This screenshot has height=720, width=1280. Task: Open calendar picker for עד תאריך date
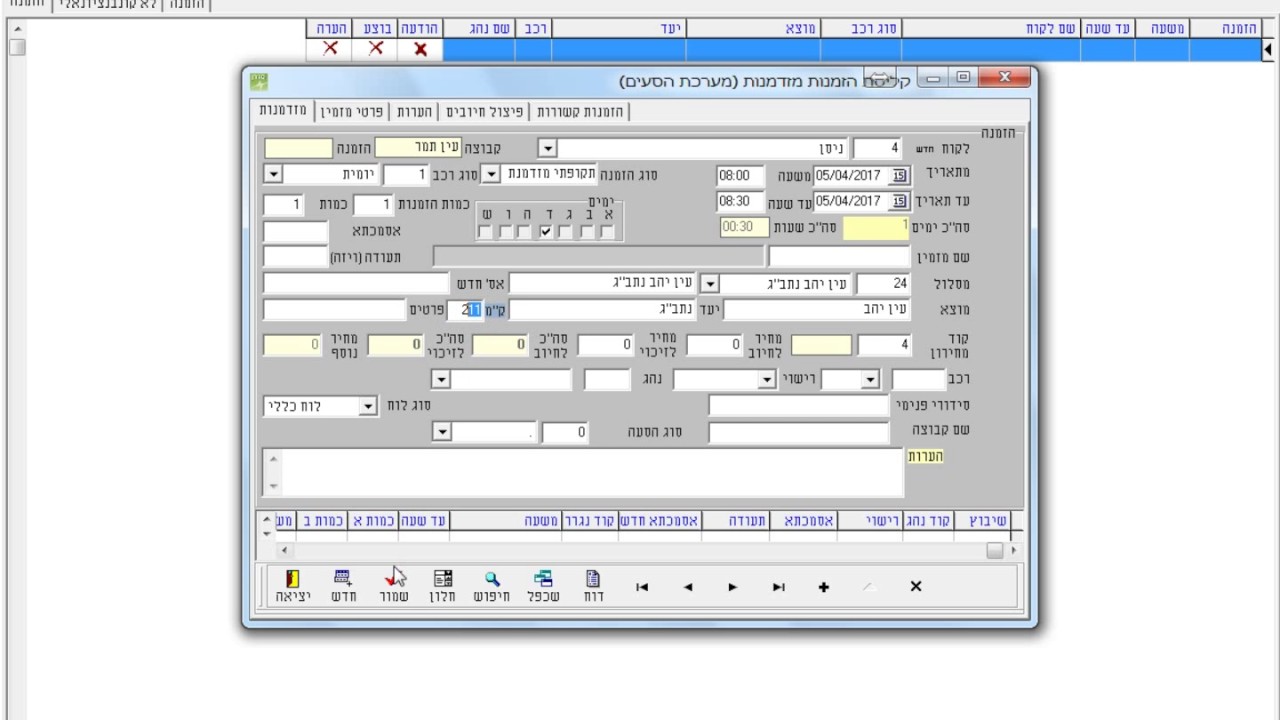(x=899, y=202)
